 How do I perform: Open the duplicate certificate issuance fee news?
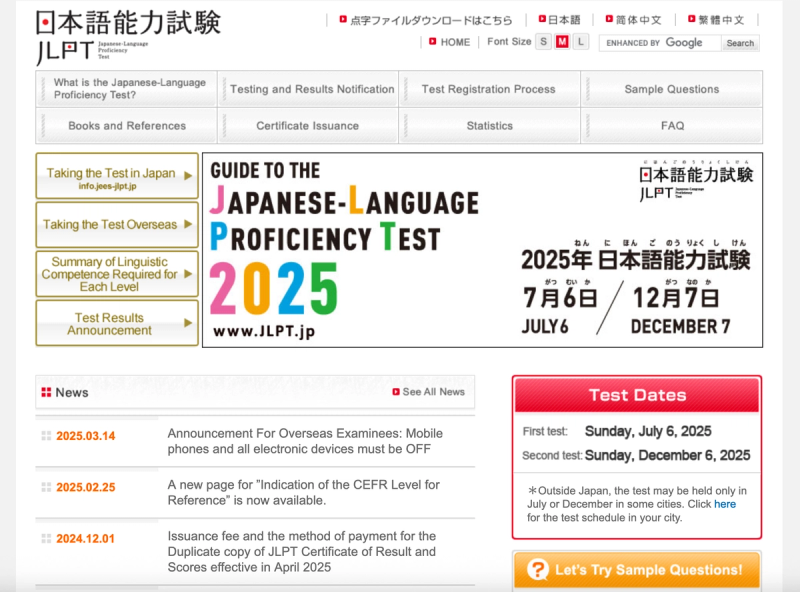coord(302,552)
